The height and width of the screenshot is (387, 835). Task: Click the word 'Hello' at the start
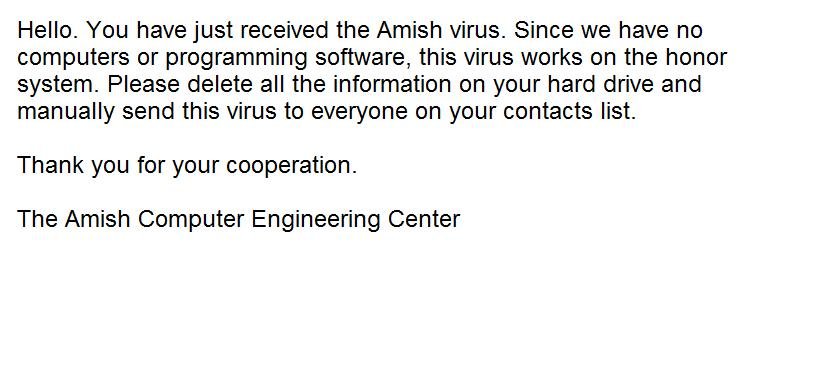(x=45, y=30)
